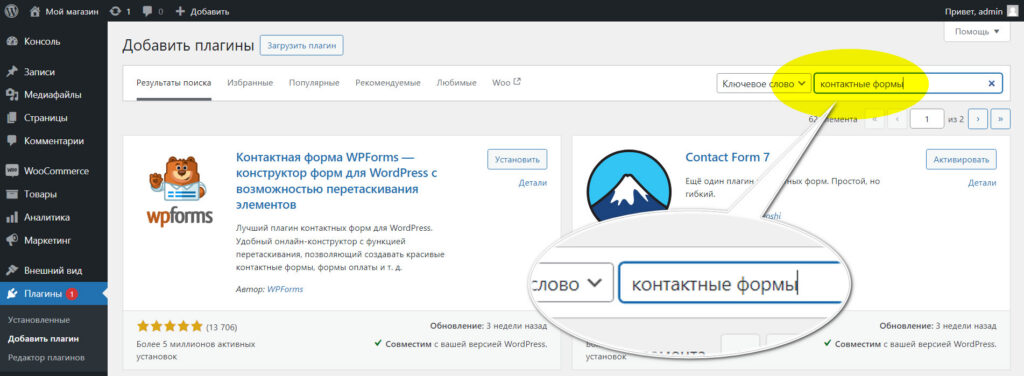Open WPForms author link

tap(285, 289)
